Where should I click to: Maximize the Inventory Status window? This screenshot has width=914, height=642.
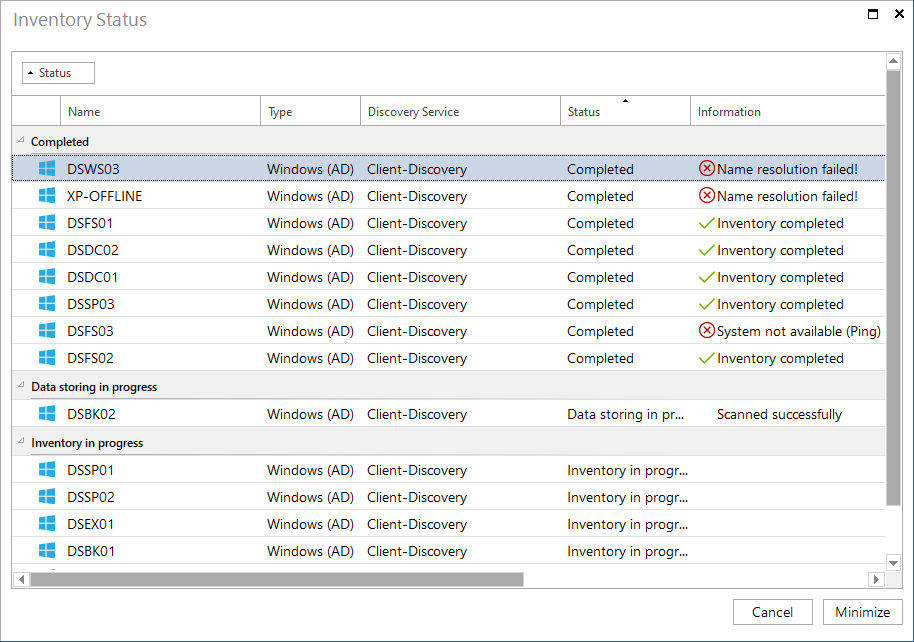(x=873, y=14)
